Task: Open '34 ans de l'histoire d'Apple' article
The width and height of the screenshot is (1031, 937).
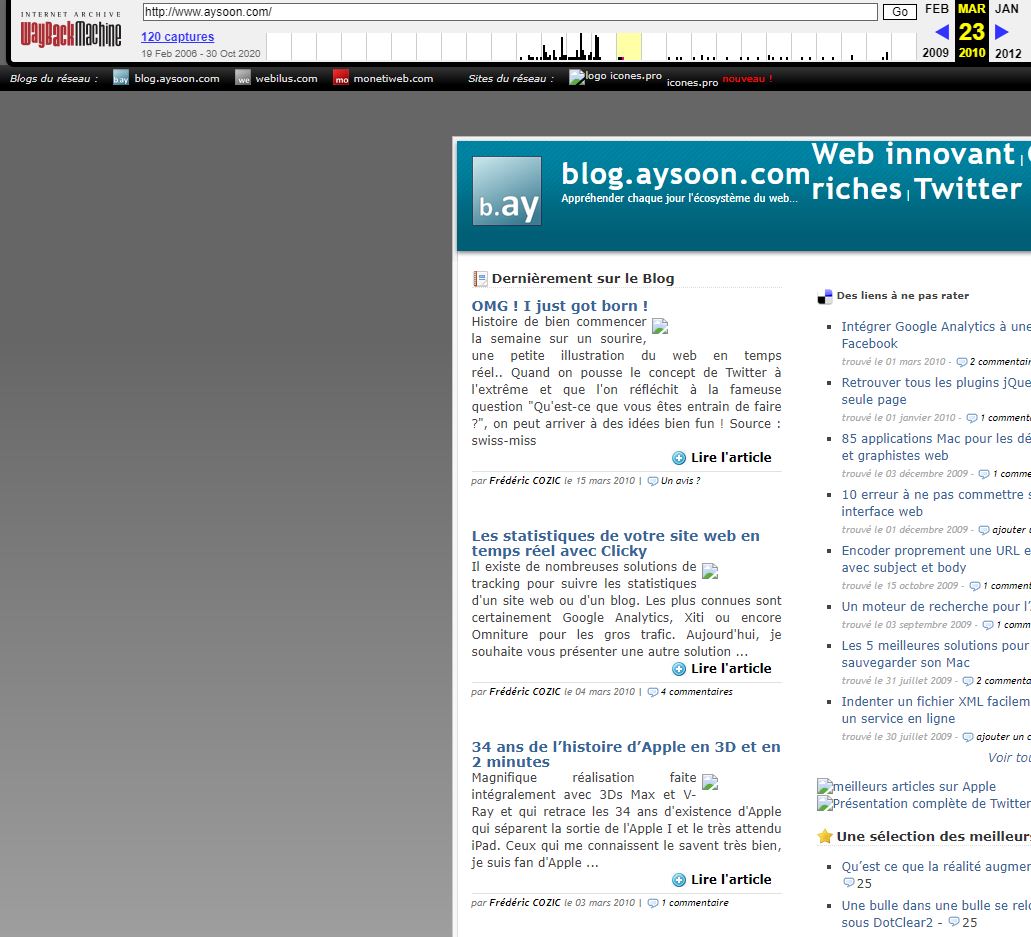Action: pyautogui.click(x=626, y=754)
